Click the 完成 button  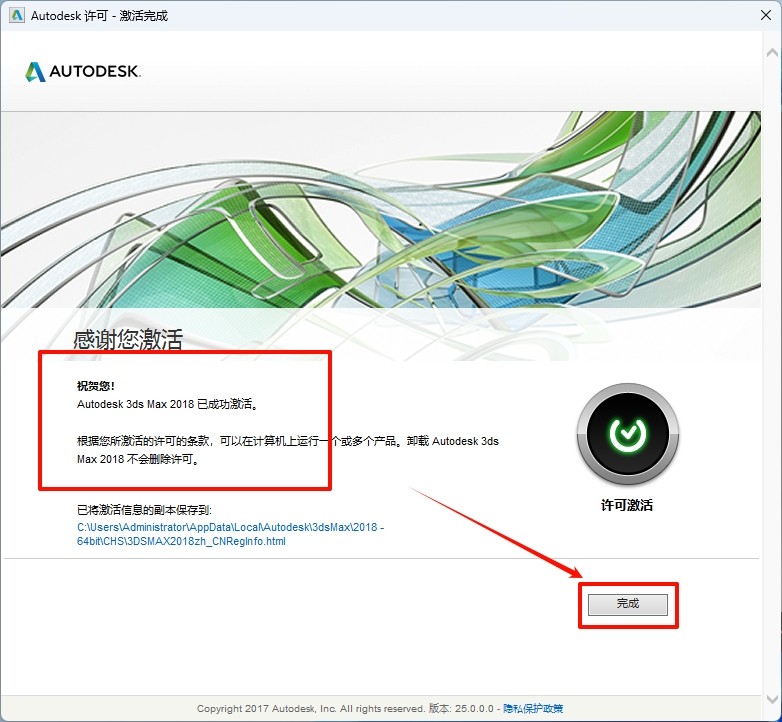point(627,604)
